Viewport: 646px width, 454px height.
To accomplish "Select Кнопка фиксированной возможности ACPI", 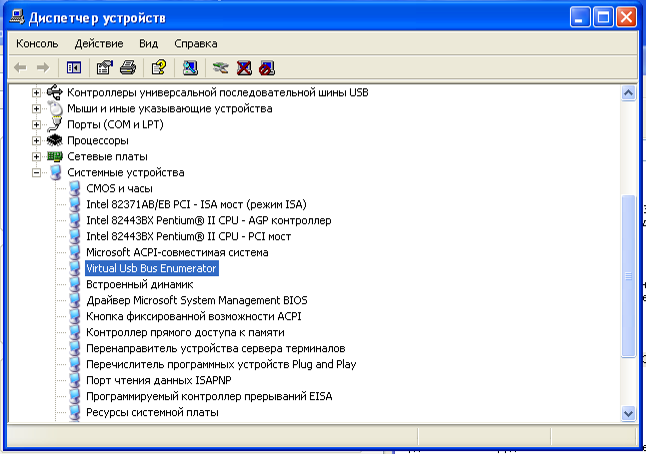I will pos(194,316).
